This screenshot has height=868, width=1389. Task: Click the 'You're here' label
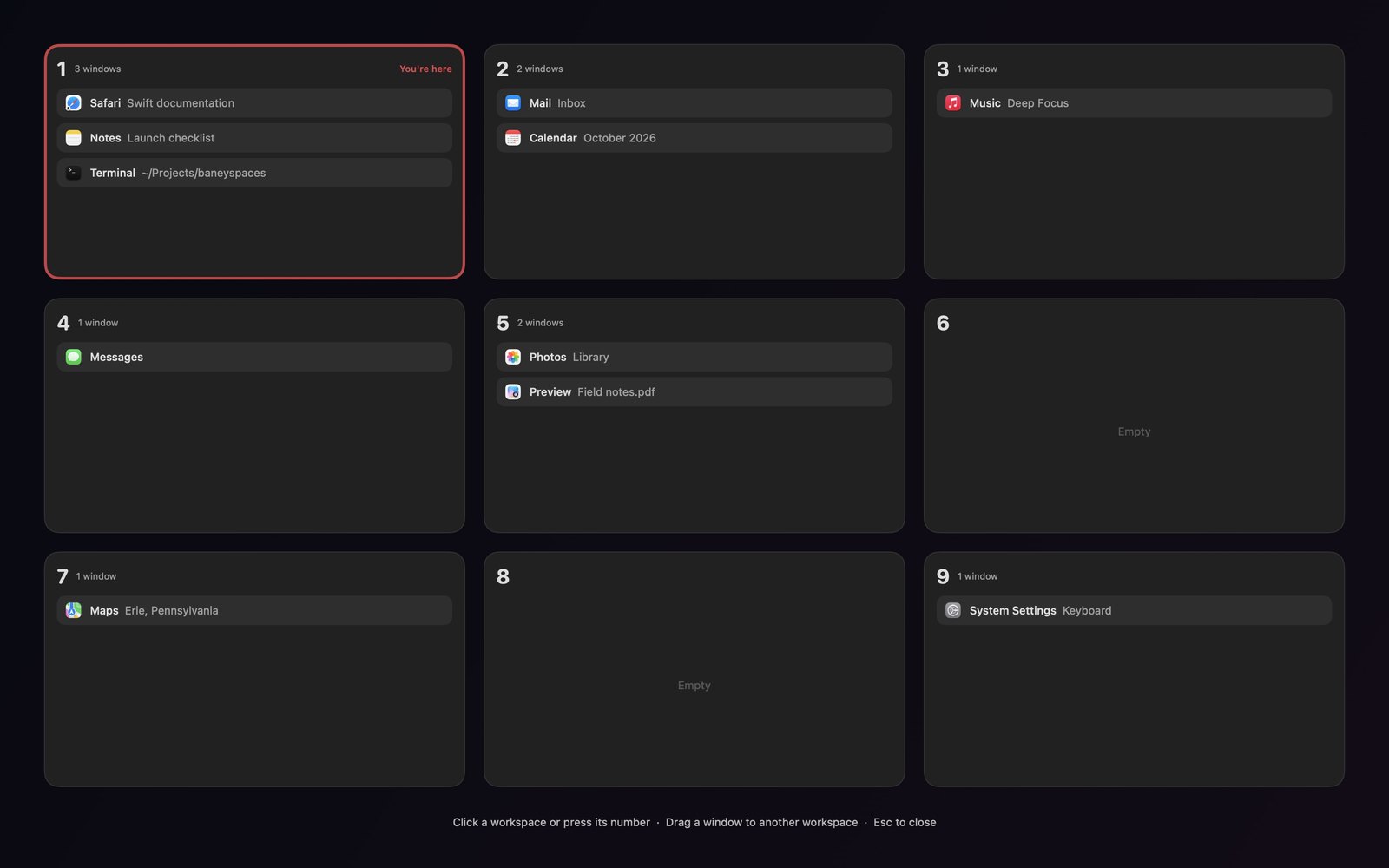pyautogui.click(x=425, y=69)
